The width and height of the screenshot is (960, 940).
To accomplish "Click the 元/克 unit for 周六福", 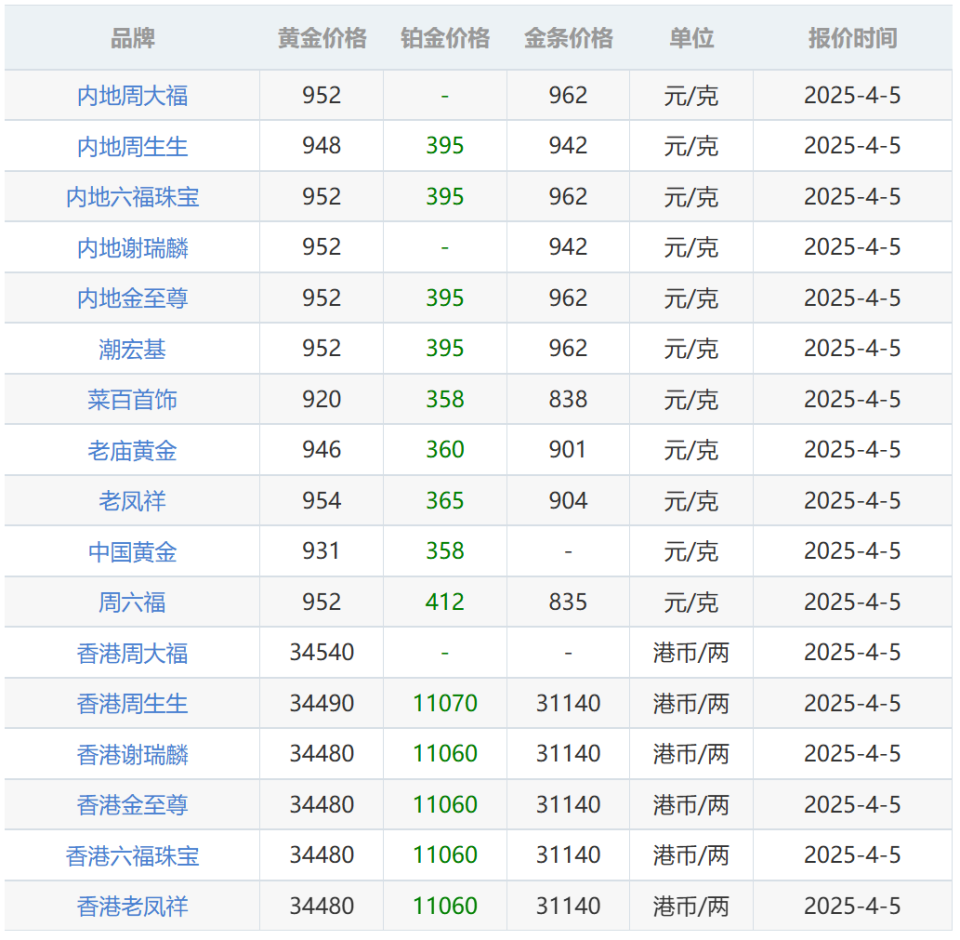I will (x=691, y=603).
